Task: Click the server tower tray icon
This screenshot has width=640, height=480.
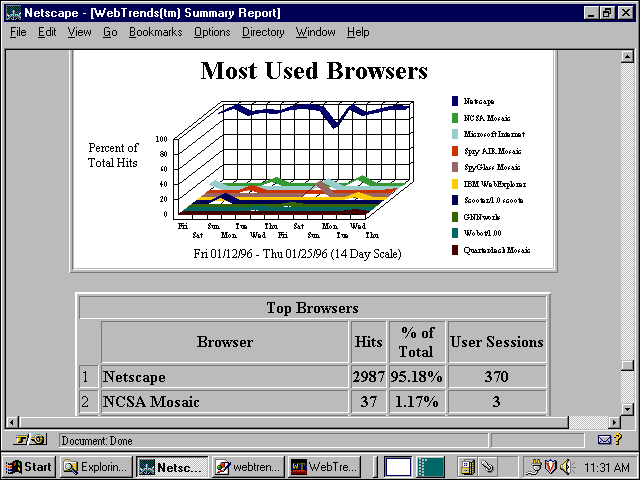Action: point(467,467)
